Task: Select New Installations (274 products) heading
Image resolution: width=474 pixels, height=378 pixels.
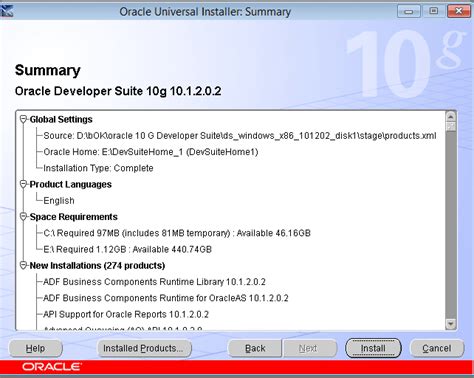Action: (97, 266)
